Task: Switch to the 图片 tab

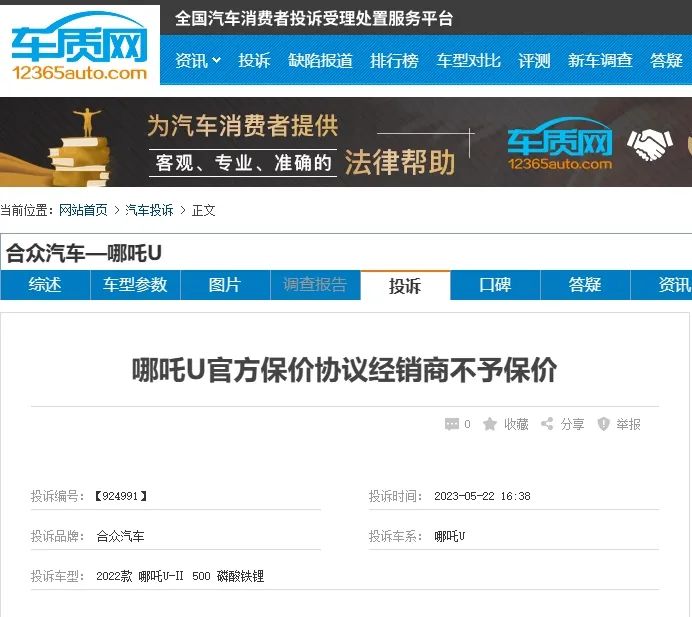Action: pyautogui.click(x=225, y=285)
